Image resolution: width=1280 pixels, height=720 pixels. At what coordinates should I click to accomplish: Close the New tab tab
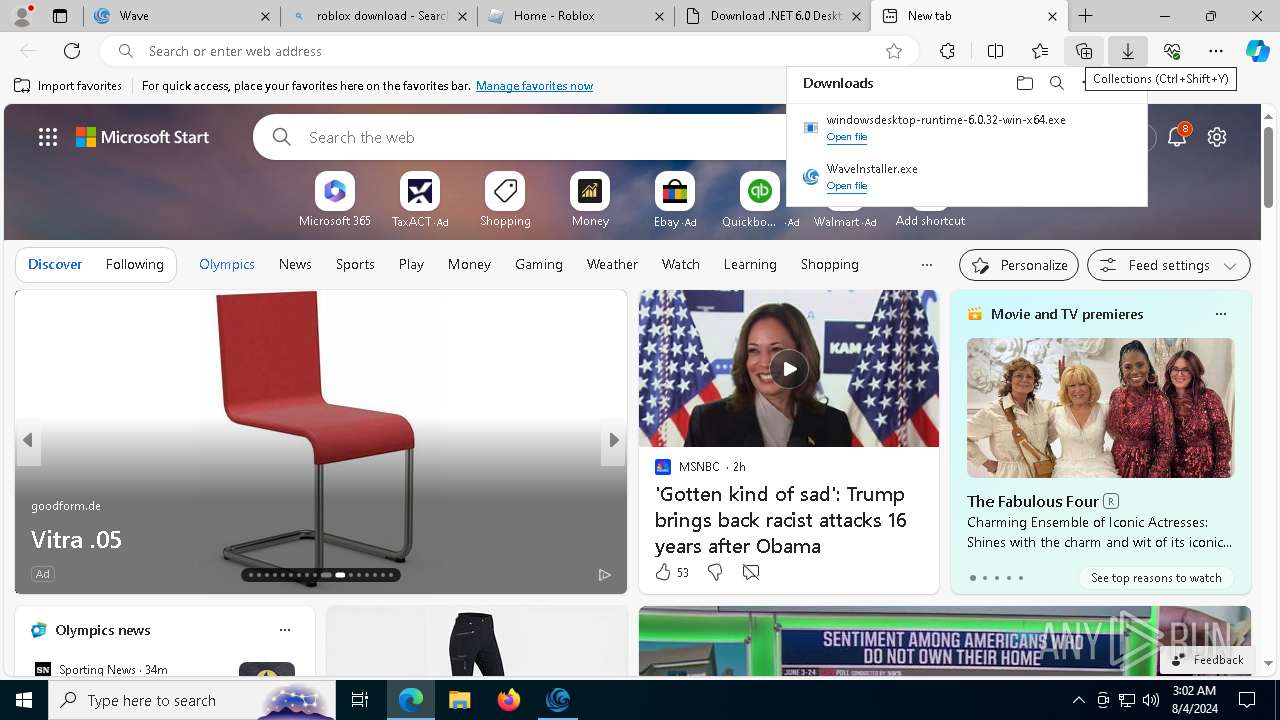click(1052, 16)
